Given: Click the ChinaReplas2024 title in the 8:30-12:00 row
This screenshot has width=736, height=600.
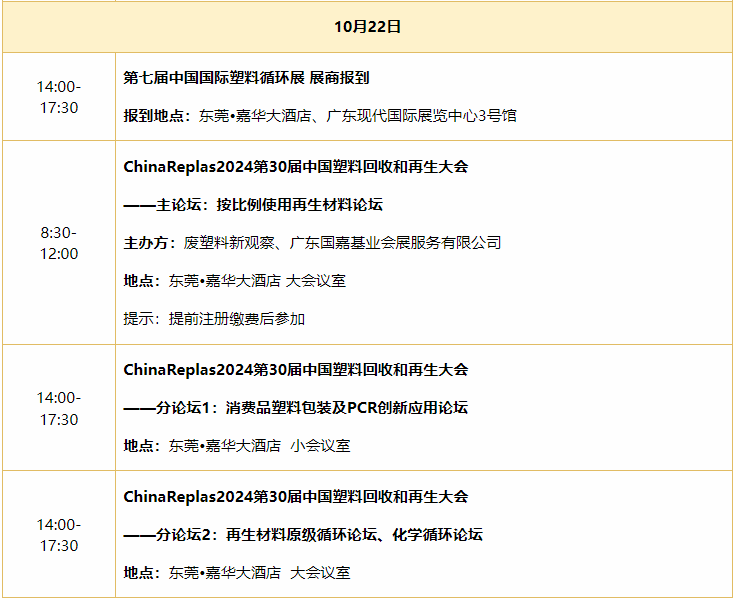Looking at the screenshot, I should click(x=296, y=167).
